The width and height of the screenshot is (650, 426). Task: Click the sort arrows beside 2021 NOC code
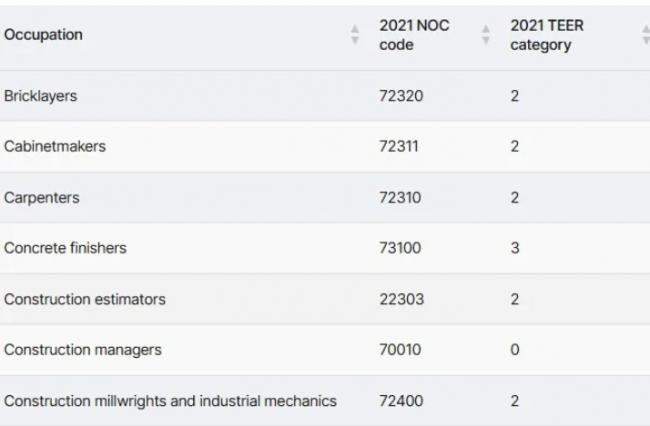pos(486,35)
